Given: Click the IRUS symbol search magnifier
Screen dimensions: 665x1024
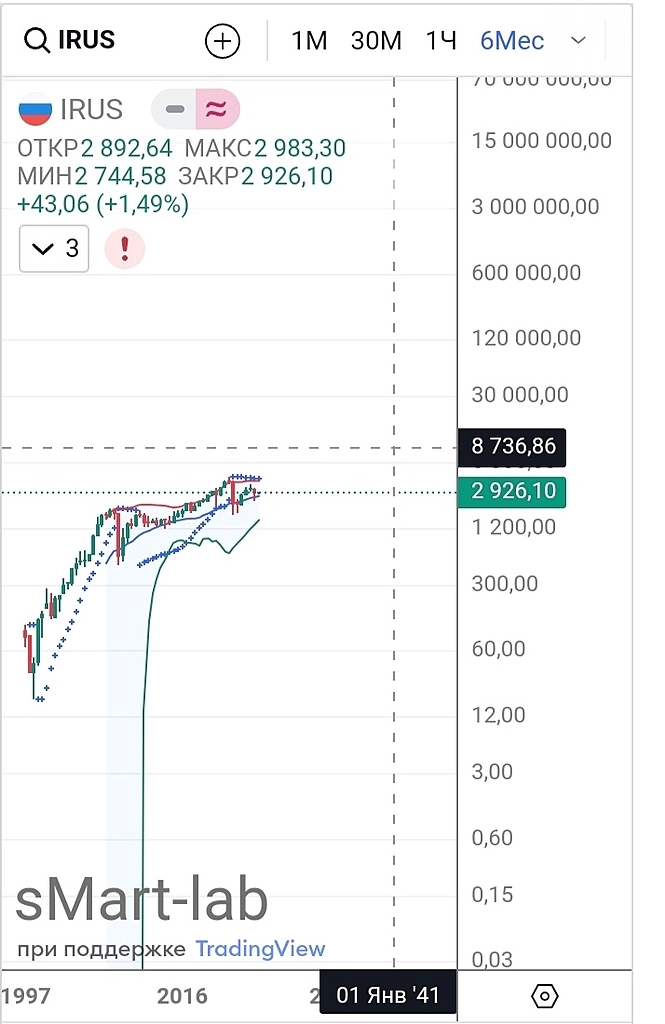Looking at the screenshot, I should tap(36, 41).
